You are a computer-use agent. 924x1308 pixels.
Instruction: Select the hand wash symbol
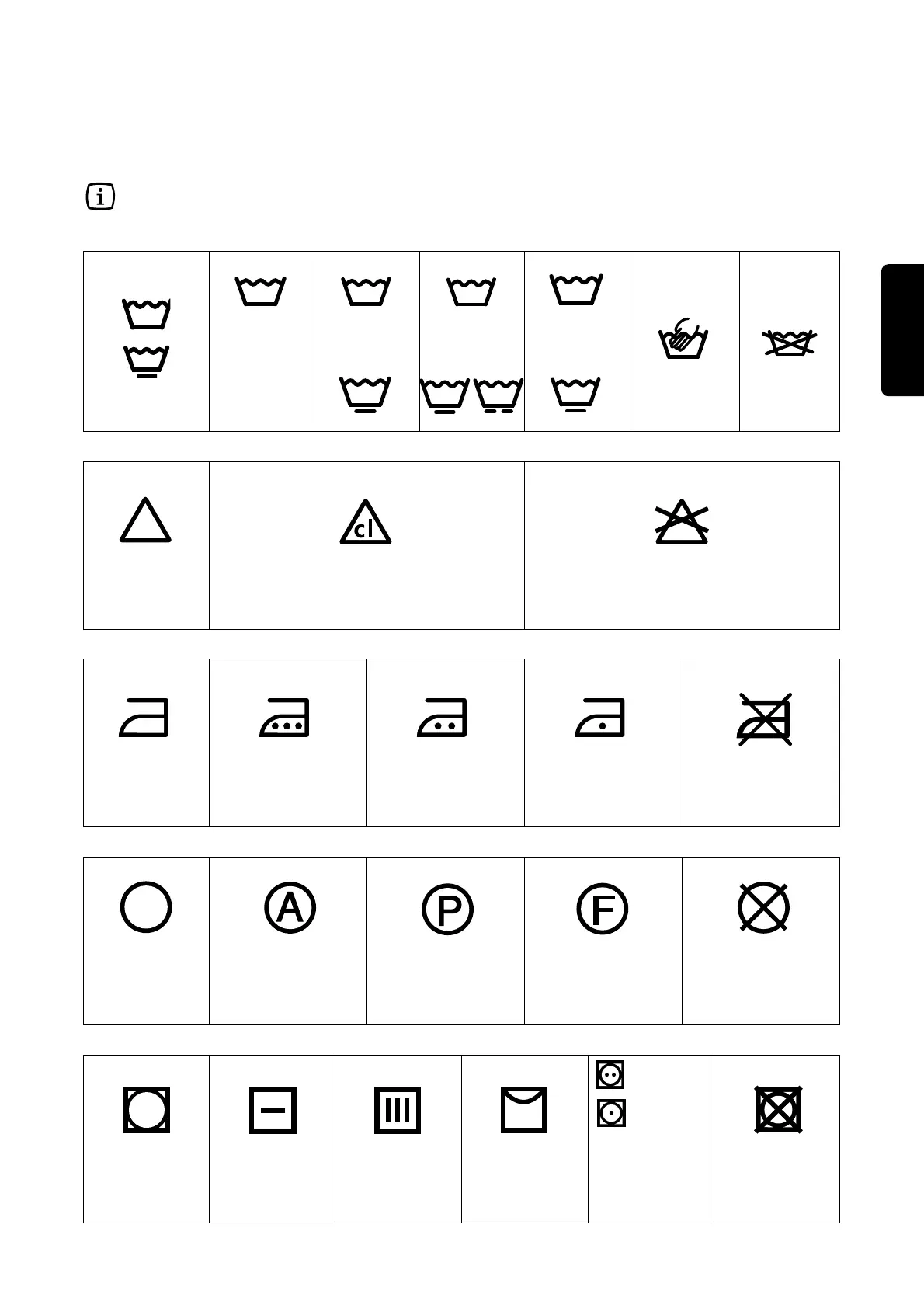click(x=683, y=338)
